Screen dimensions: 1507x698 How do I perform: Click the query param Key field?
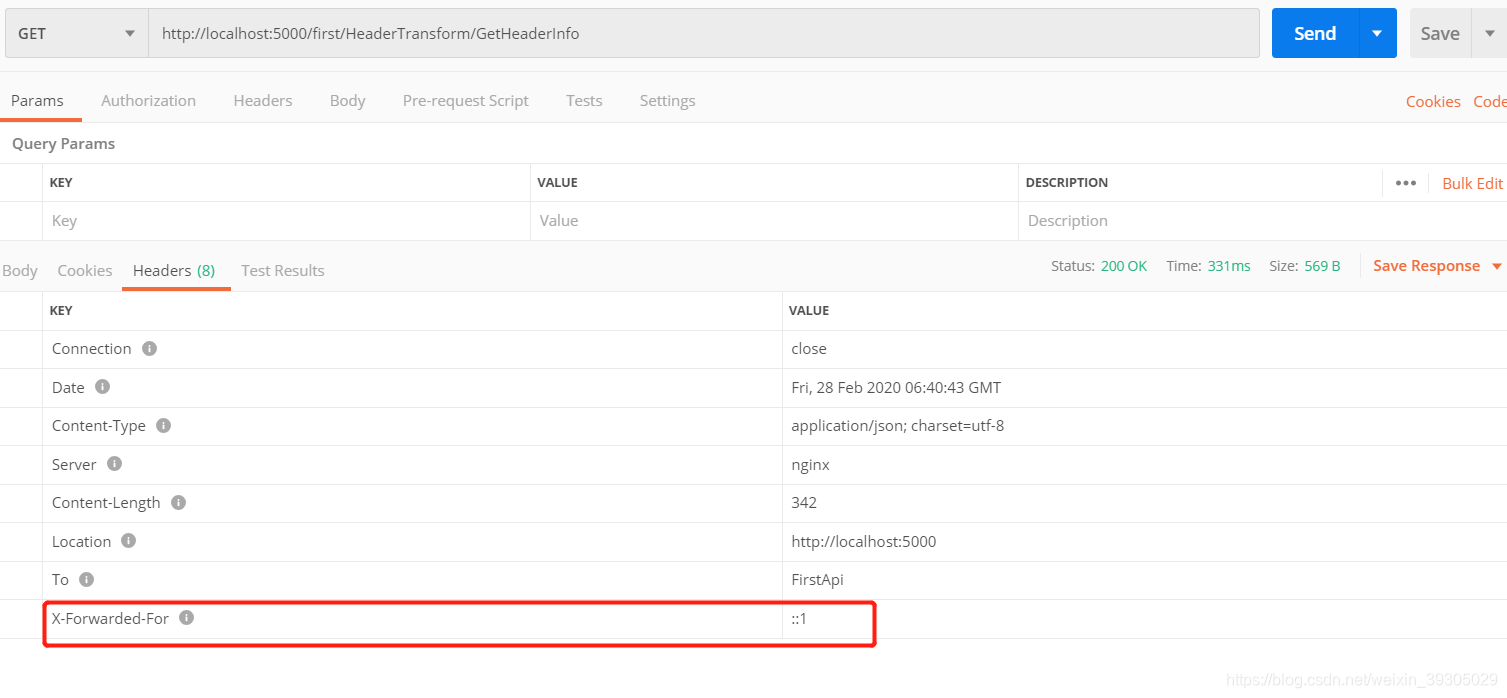[x=286, y=221]
